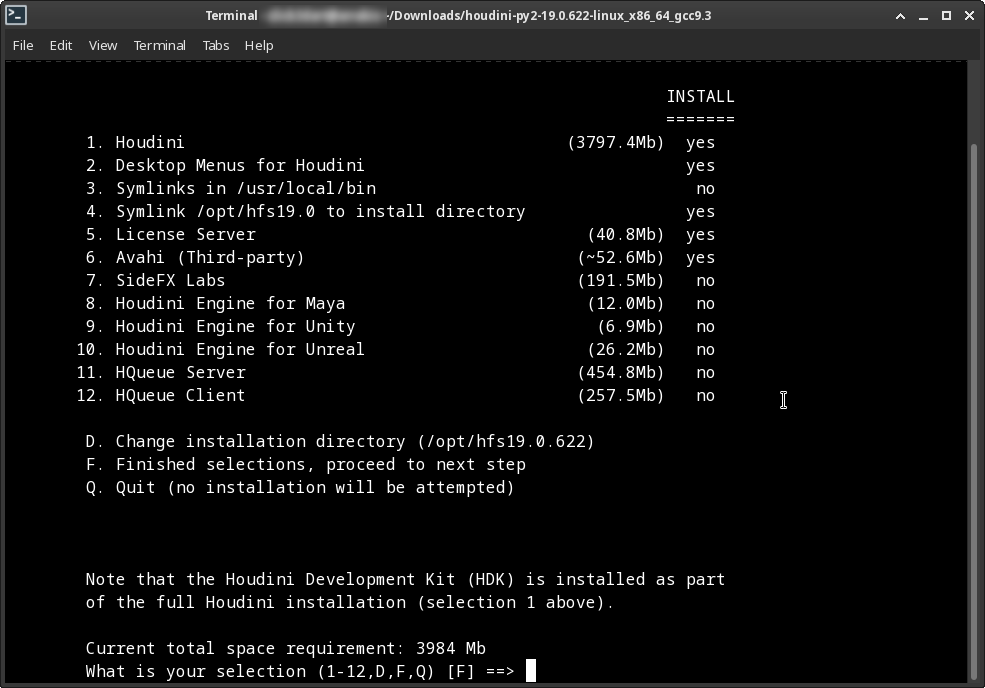Click the '(3797.4Mb)' size value

click(616, 143)
